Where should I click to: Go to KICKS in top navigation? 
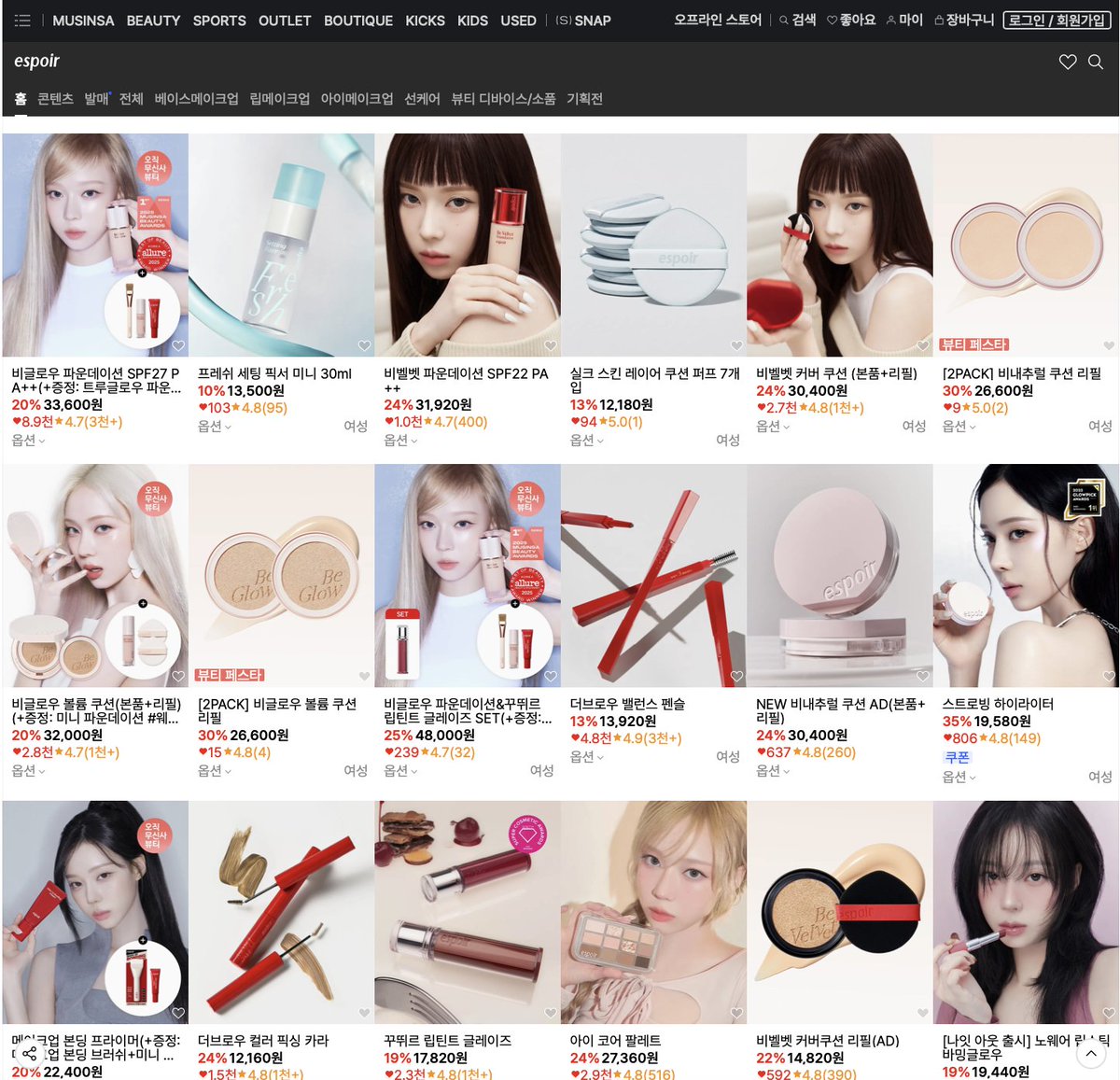coord(425,21)
